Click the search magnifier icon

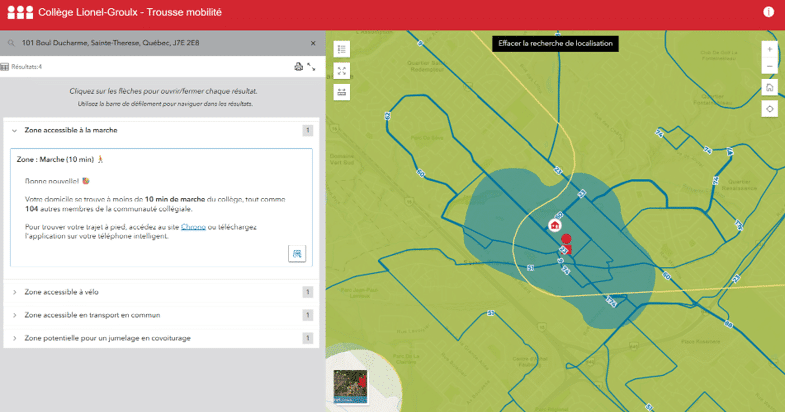(x=11, y=44)
